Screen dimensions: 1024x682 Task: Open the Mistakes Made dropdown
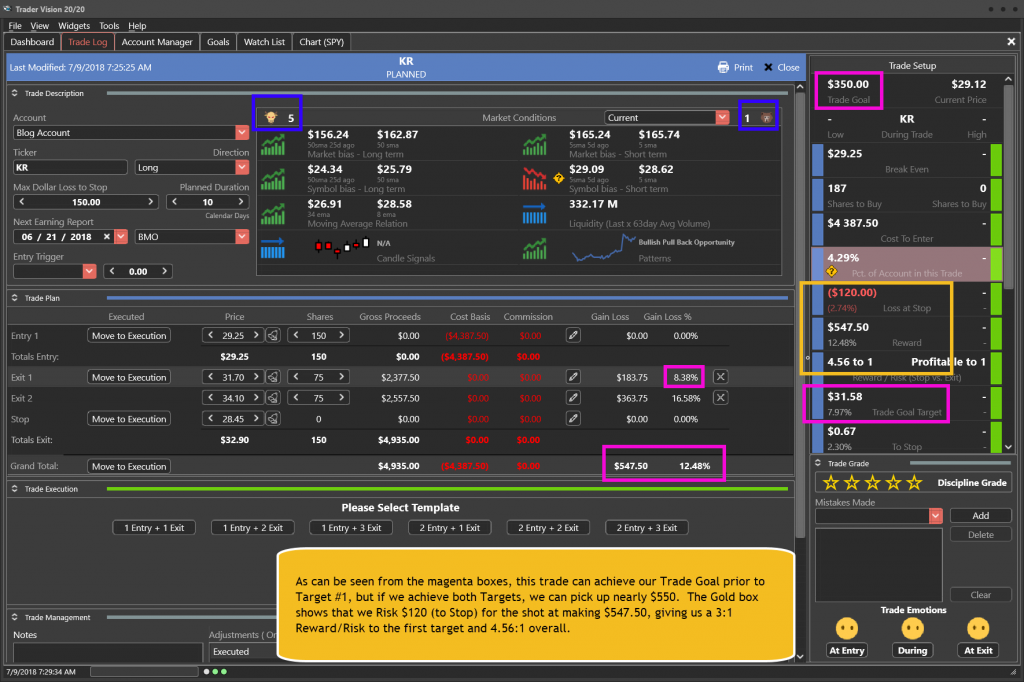(x=936, y=516)
